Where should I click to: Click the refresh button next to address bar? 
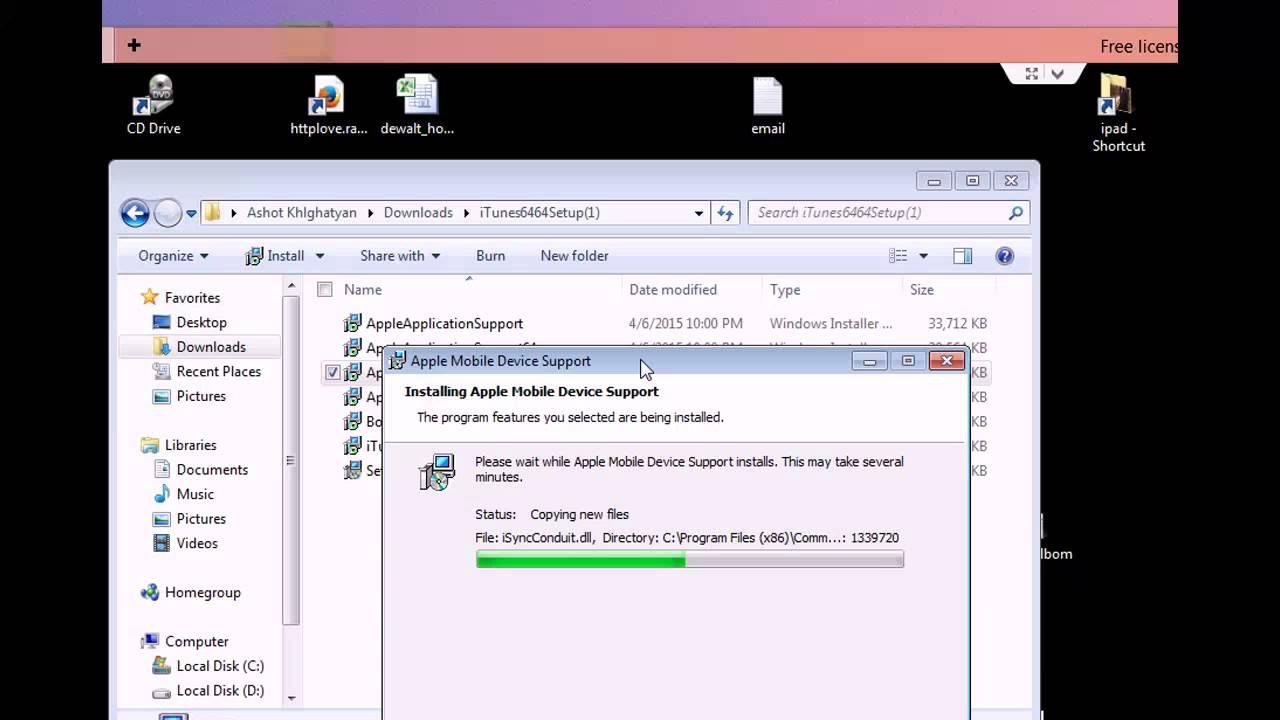(725, 212)
